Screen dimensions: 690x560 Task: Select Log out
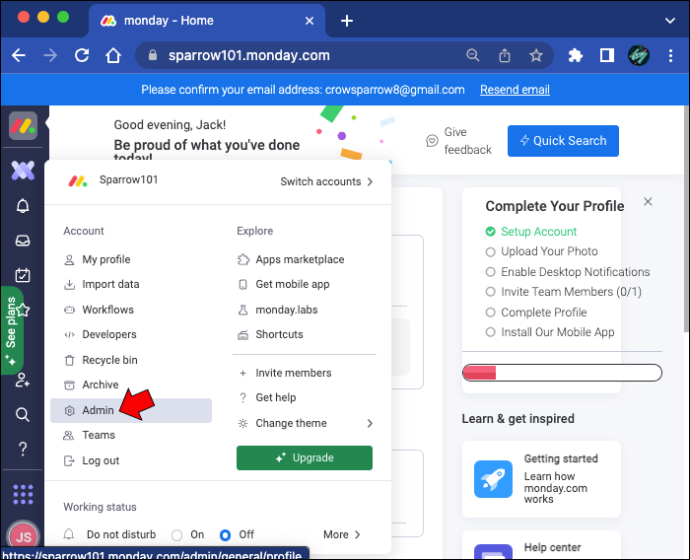point(131,461)
